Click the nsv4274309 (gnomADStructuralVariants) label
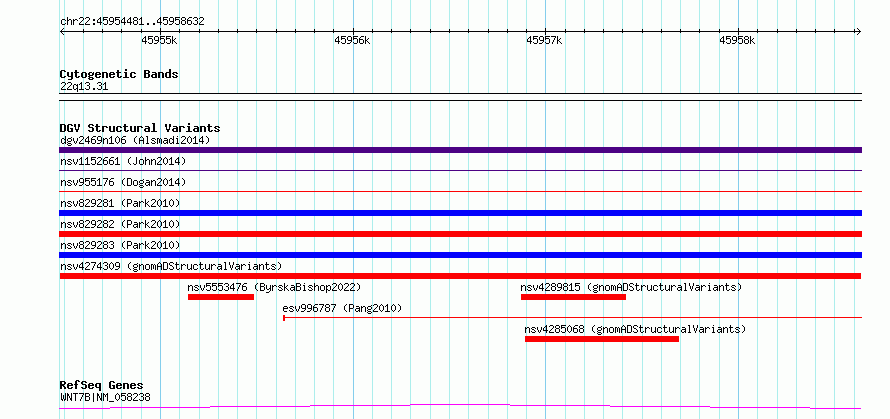Screen dimensions: 890x419 (x=171, y=266)
